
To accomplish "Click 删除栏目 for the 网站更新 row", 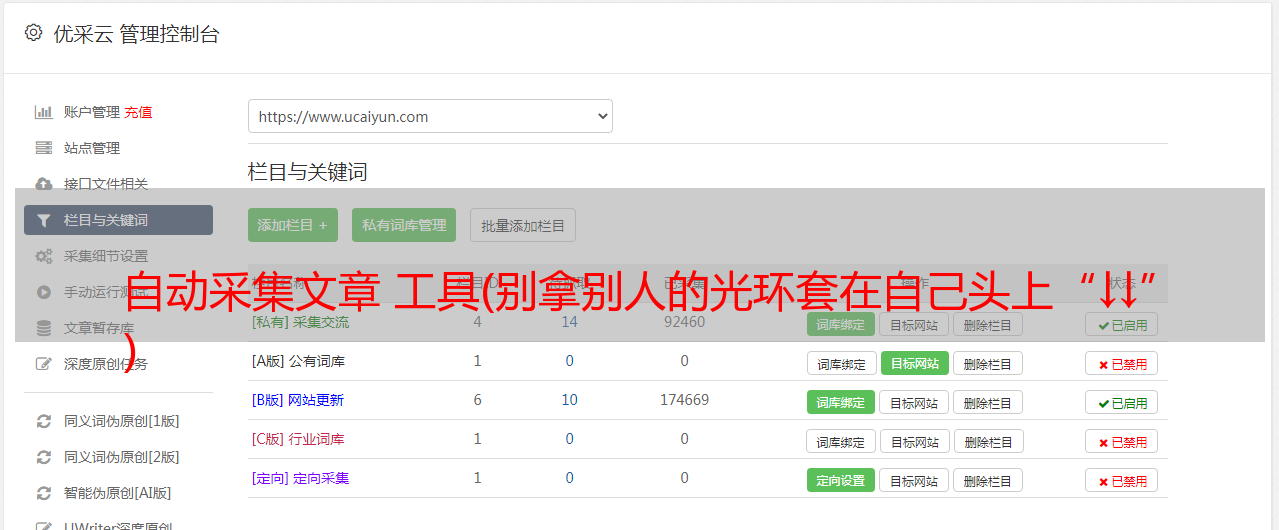I will click(988, 402).
